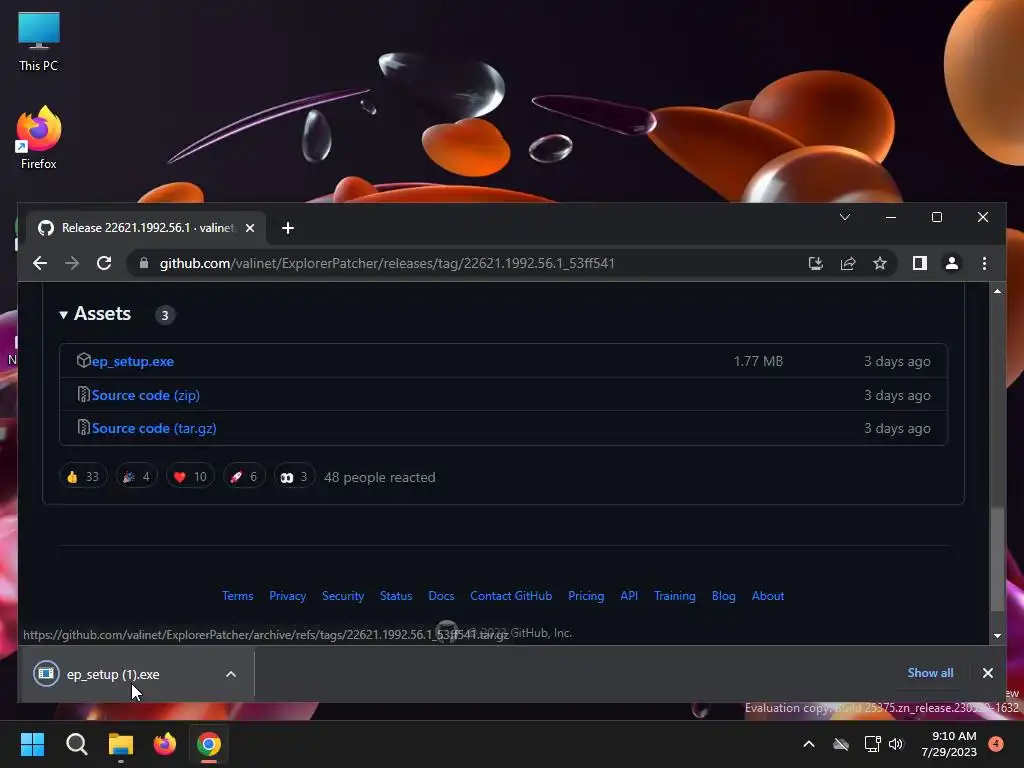Click the address bar URL
Viewport: 1024px width, 768px height.
tap(387, 263)
